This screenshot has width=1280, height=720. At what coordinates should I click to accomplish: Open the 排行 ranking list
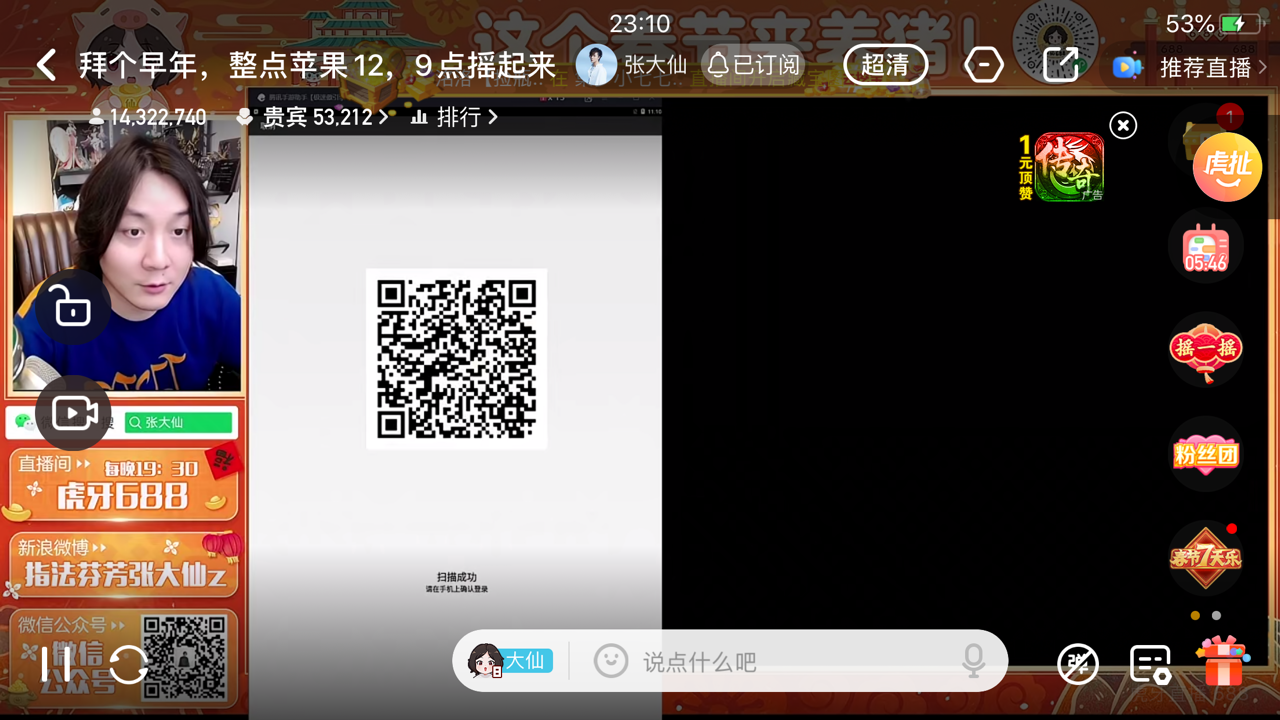455,117
